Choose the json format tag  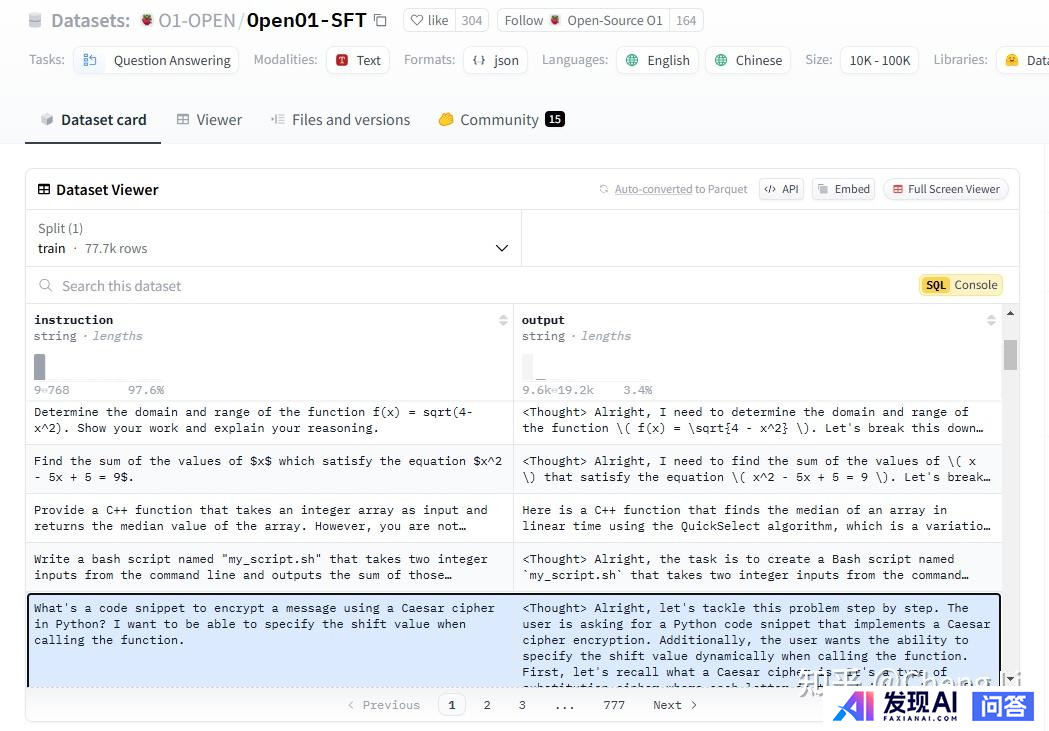coord(495,60)
